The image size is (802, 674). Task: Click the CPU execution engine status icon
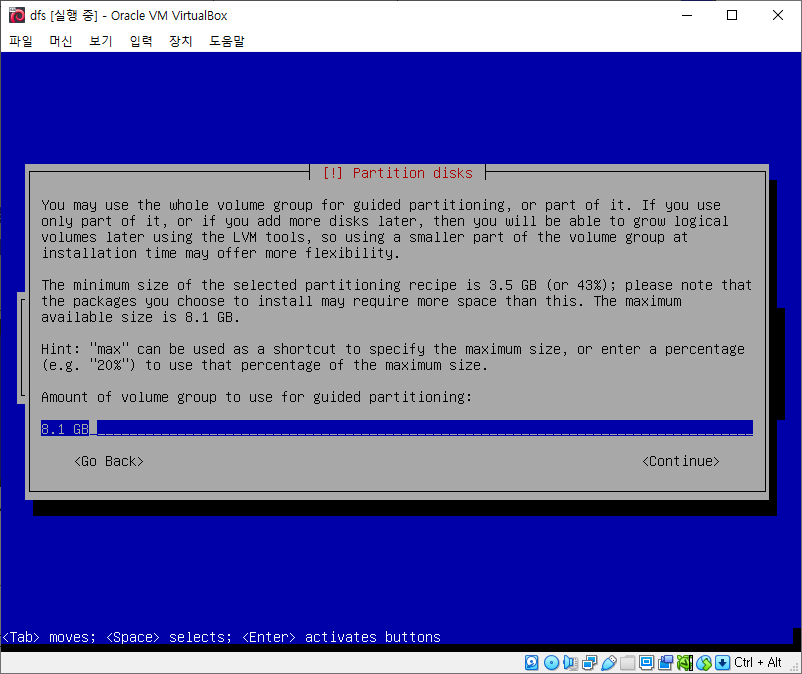click(x=685, y=663)
